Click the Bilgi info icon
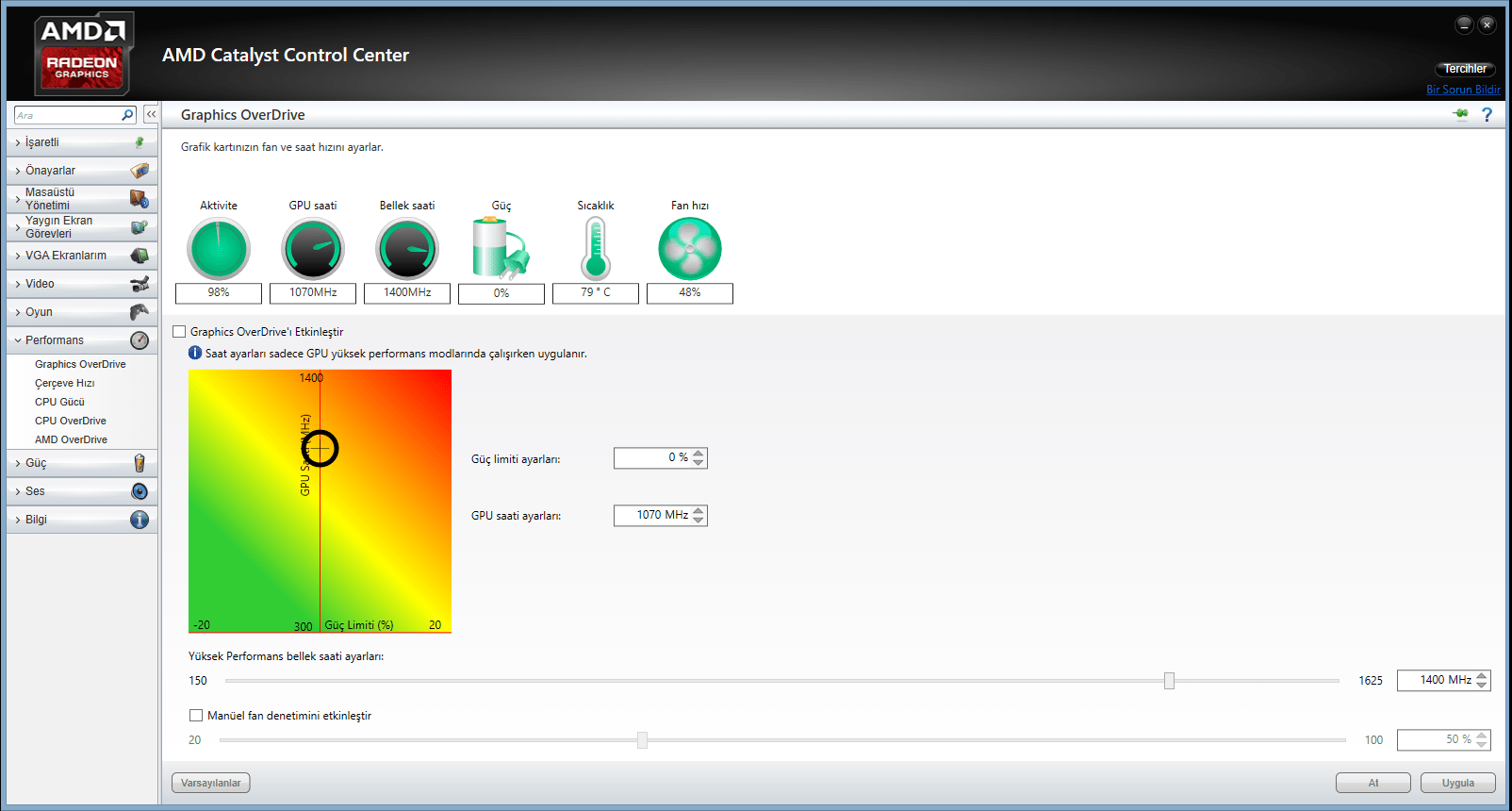 point(140,520)
